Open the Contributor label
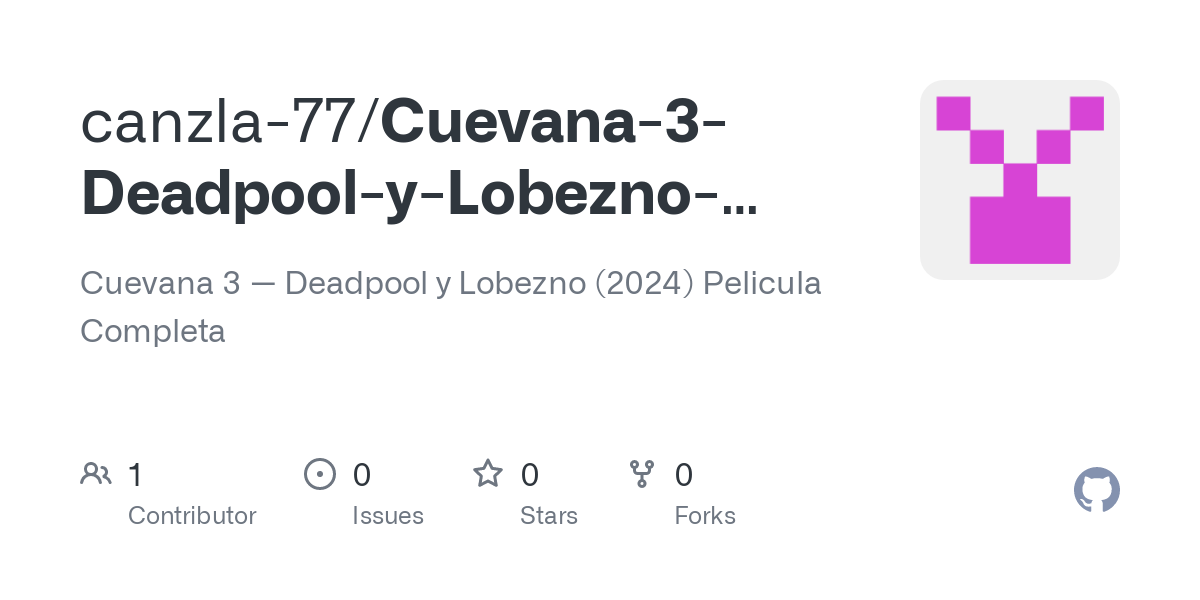The width and height of the screenshot is (1200, 600). [x=192, y=516]
